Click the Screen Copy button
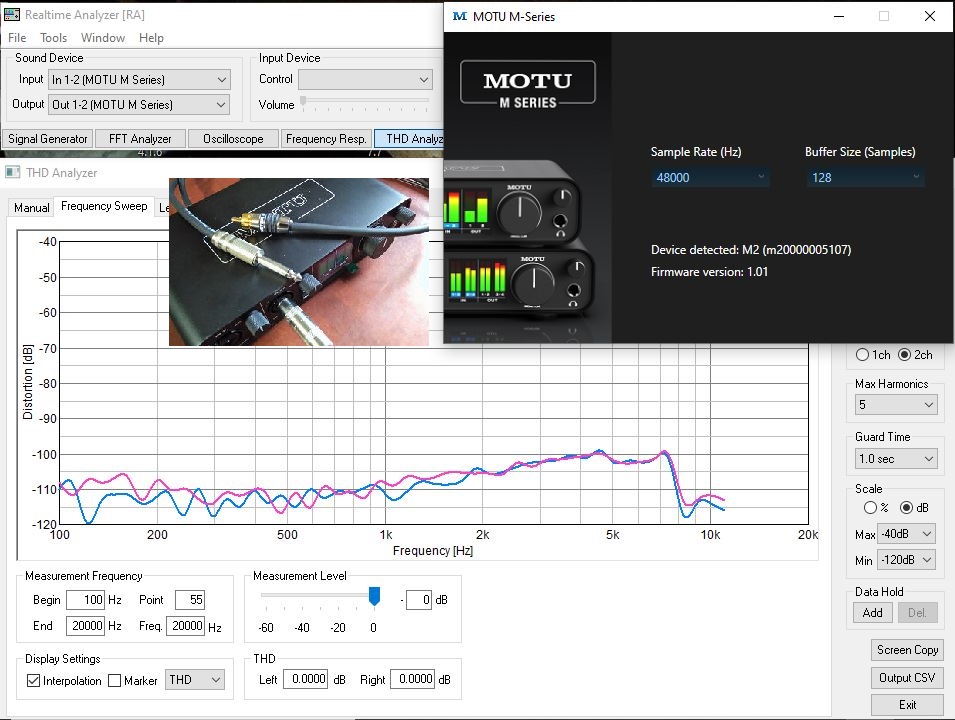The image size is (955, 720). (x=907, y=650)
